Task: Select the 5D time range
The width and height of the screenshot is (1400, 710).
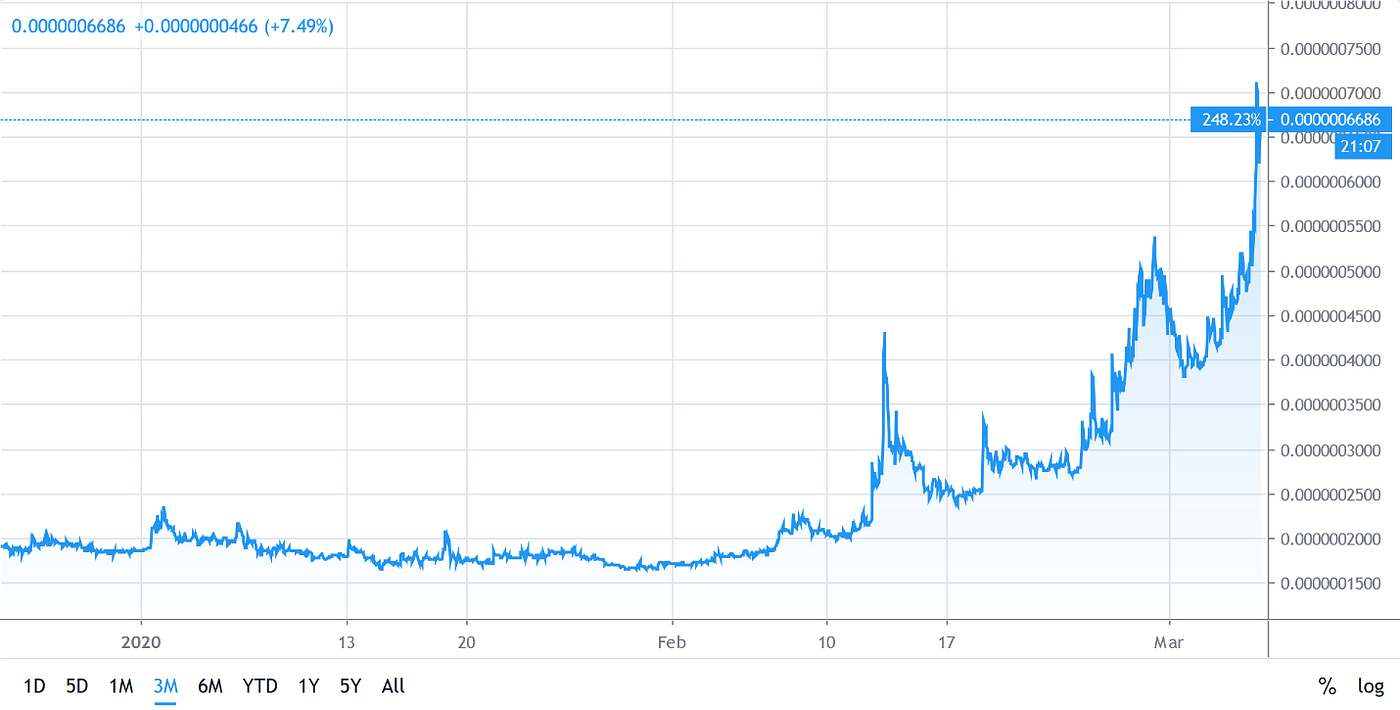Action: [x=78, y=687]
